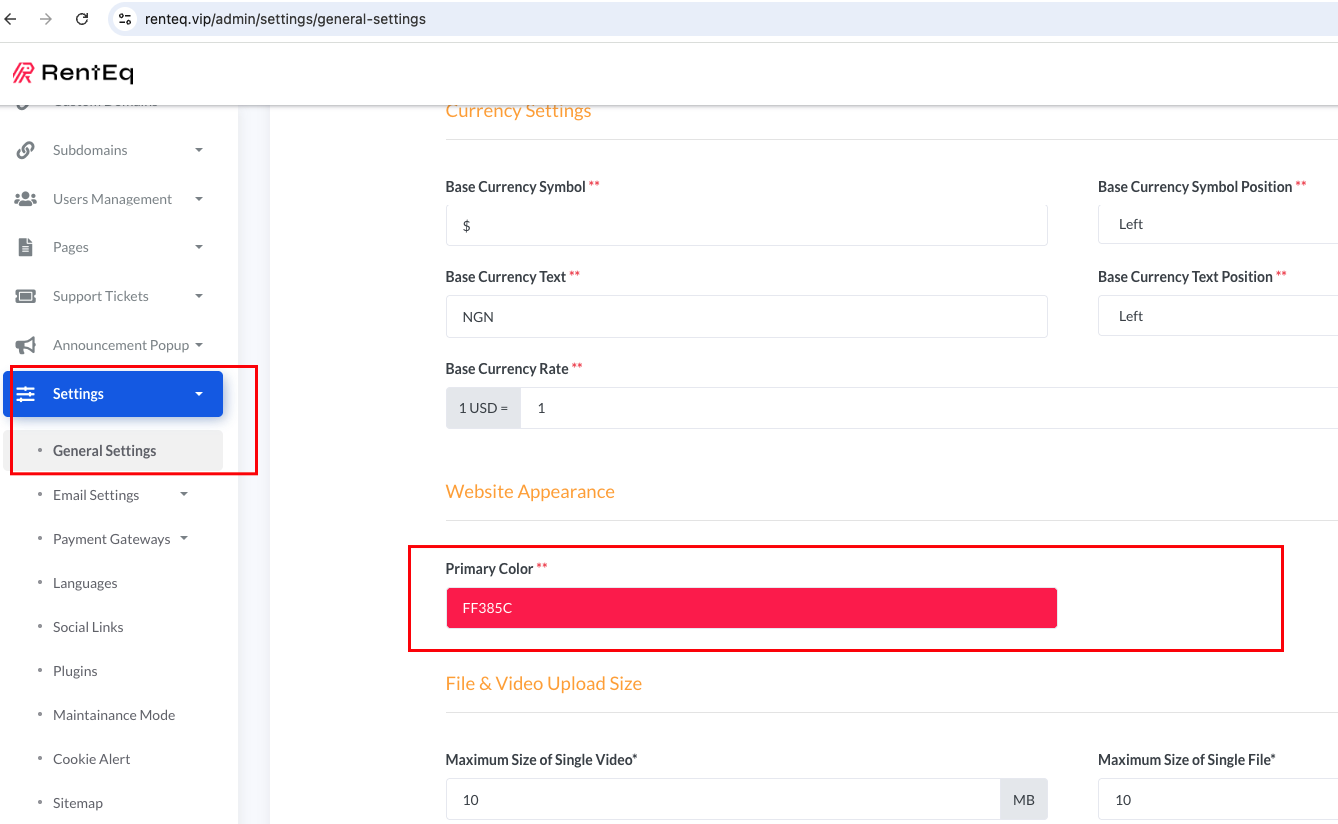Click the Announcement Popup megaphone icon
Image resolution: width=1338 pixels, height=824 pixels.
tap(26, 345)
